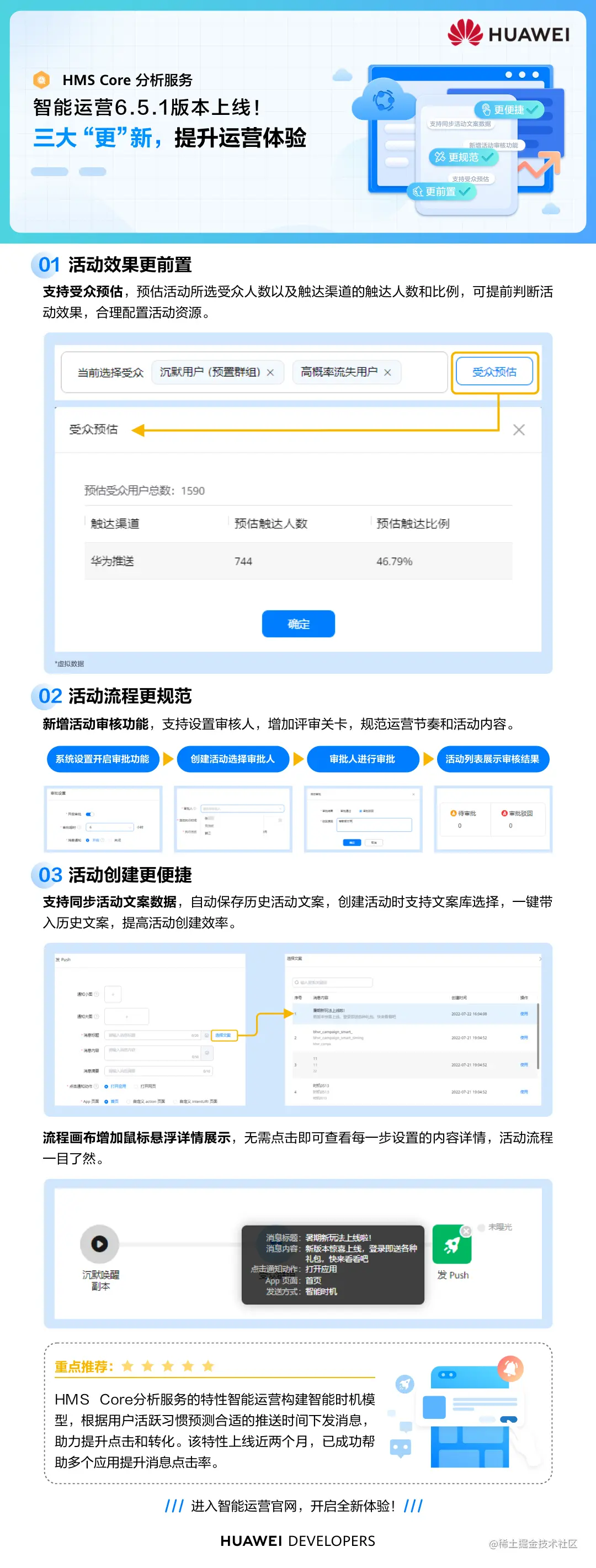Select step 系统设置开启审批功能
Screen dimensions: 596x1568
[x=103, y=759]
